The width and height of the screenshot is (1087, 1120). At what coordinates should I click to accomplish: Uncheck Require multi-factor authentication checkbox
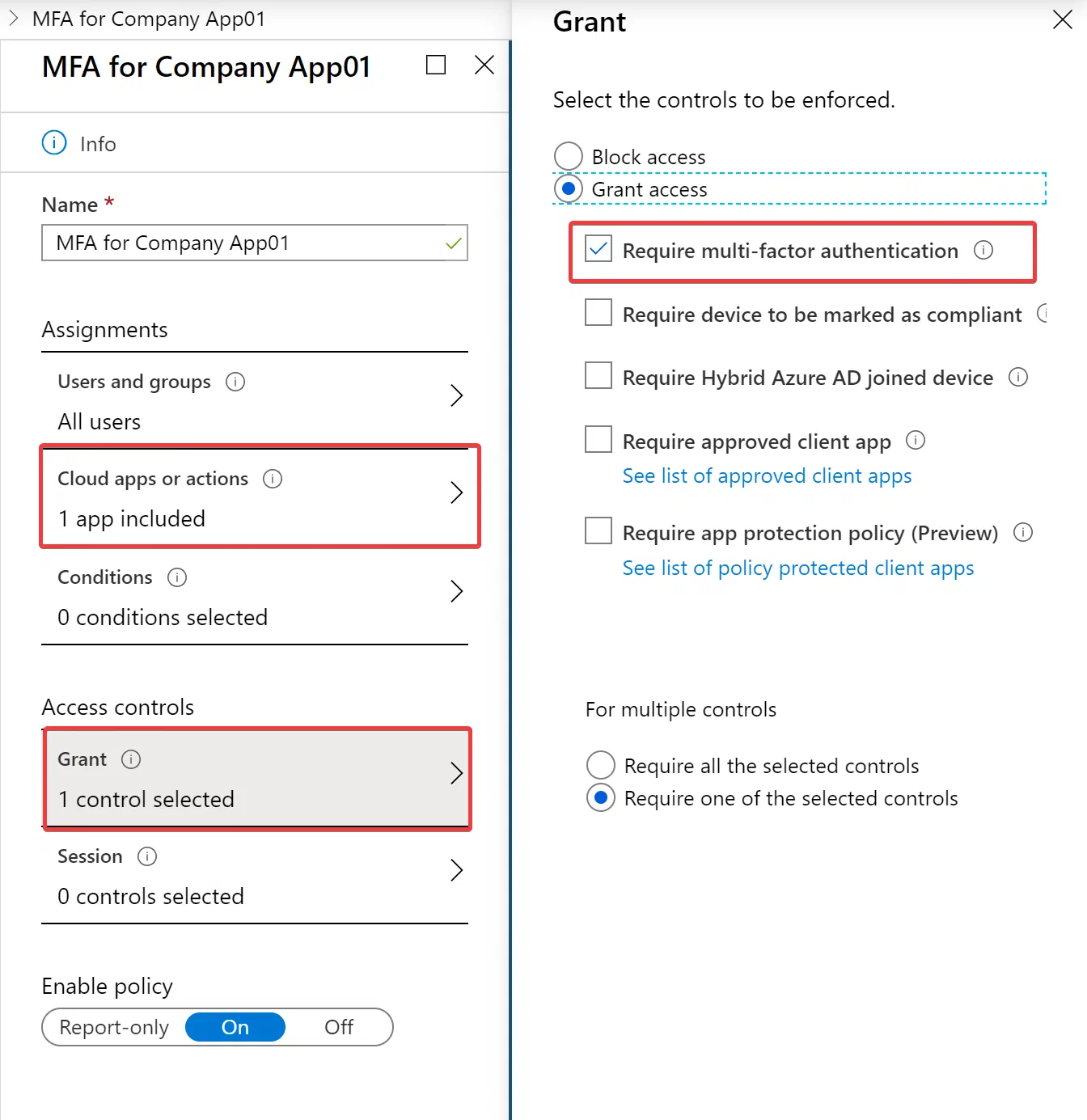pos(598,249)
